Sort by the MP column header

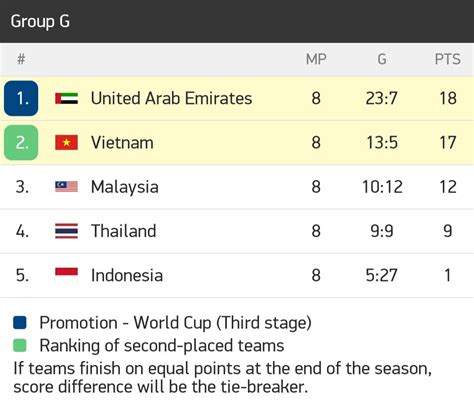coord(316,59)
